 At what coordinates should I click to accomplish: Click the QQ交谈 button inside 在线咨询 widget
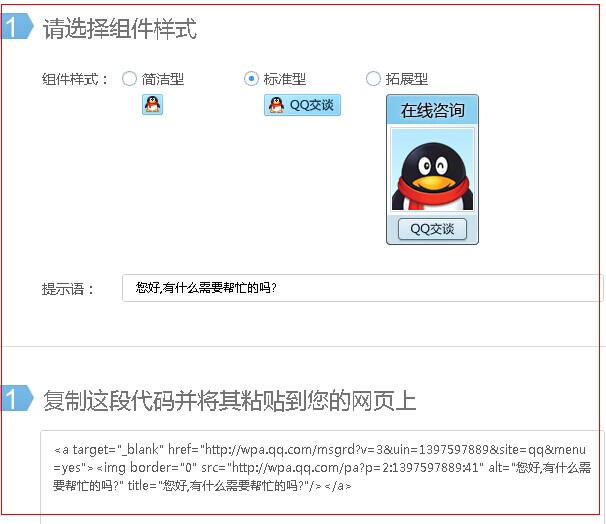432,229
